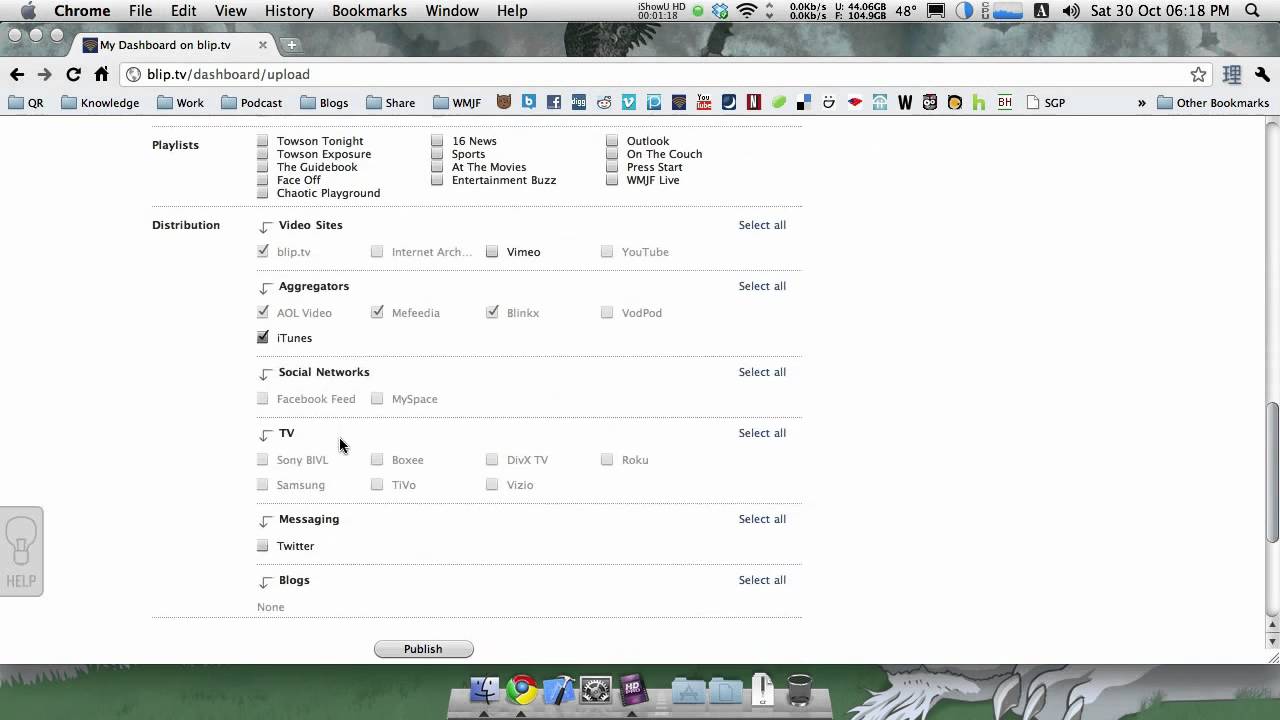
Task: Collapse the TV section arrow
Action: [265, 435]
